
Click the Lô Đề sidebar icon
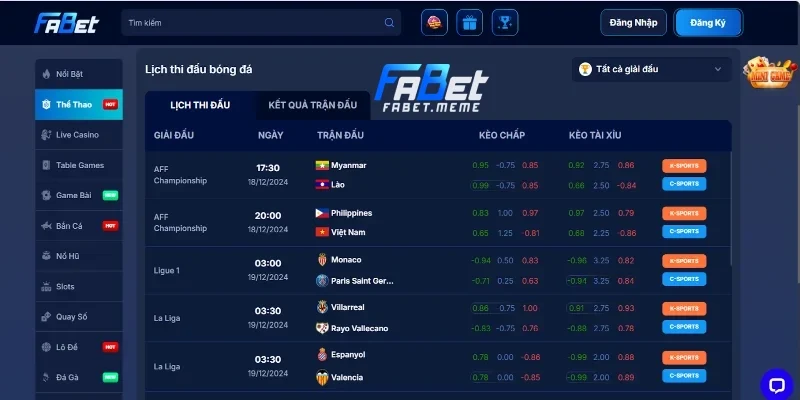tap(46, 347)
